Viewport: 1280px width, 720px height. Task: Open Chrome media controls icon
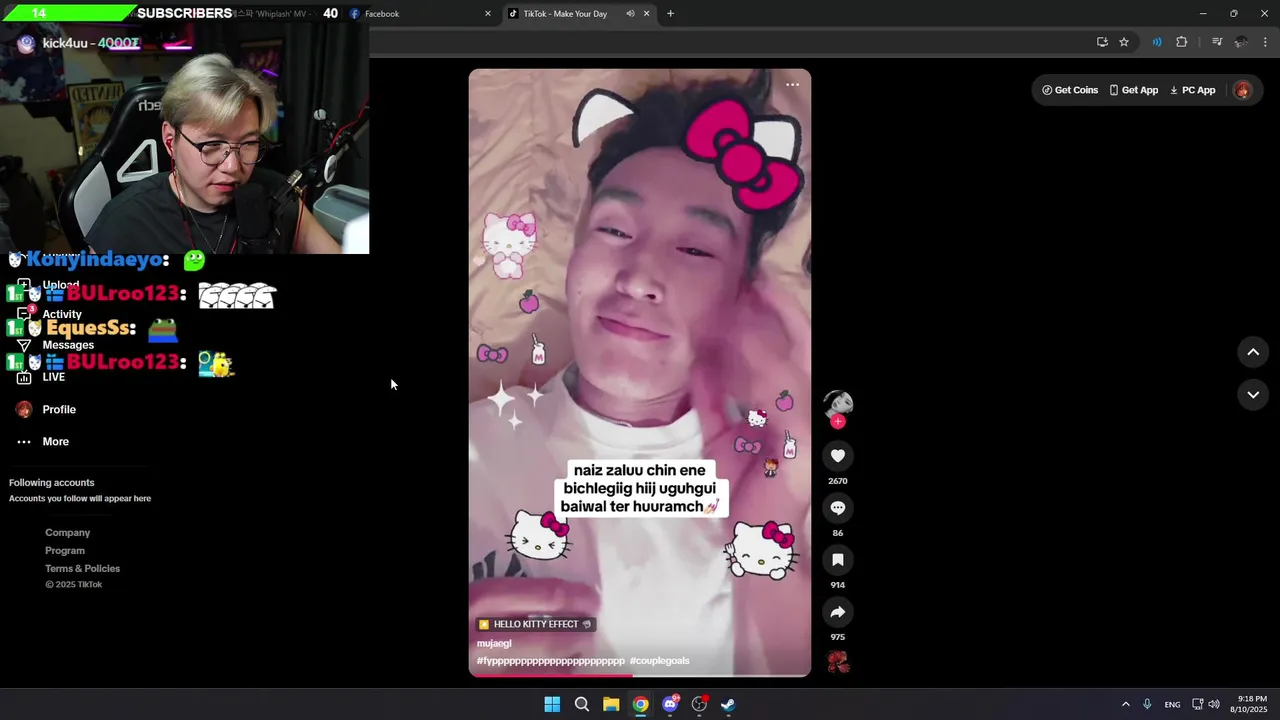pos(1217,42)
